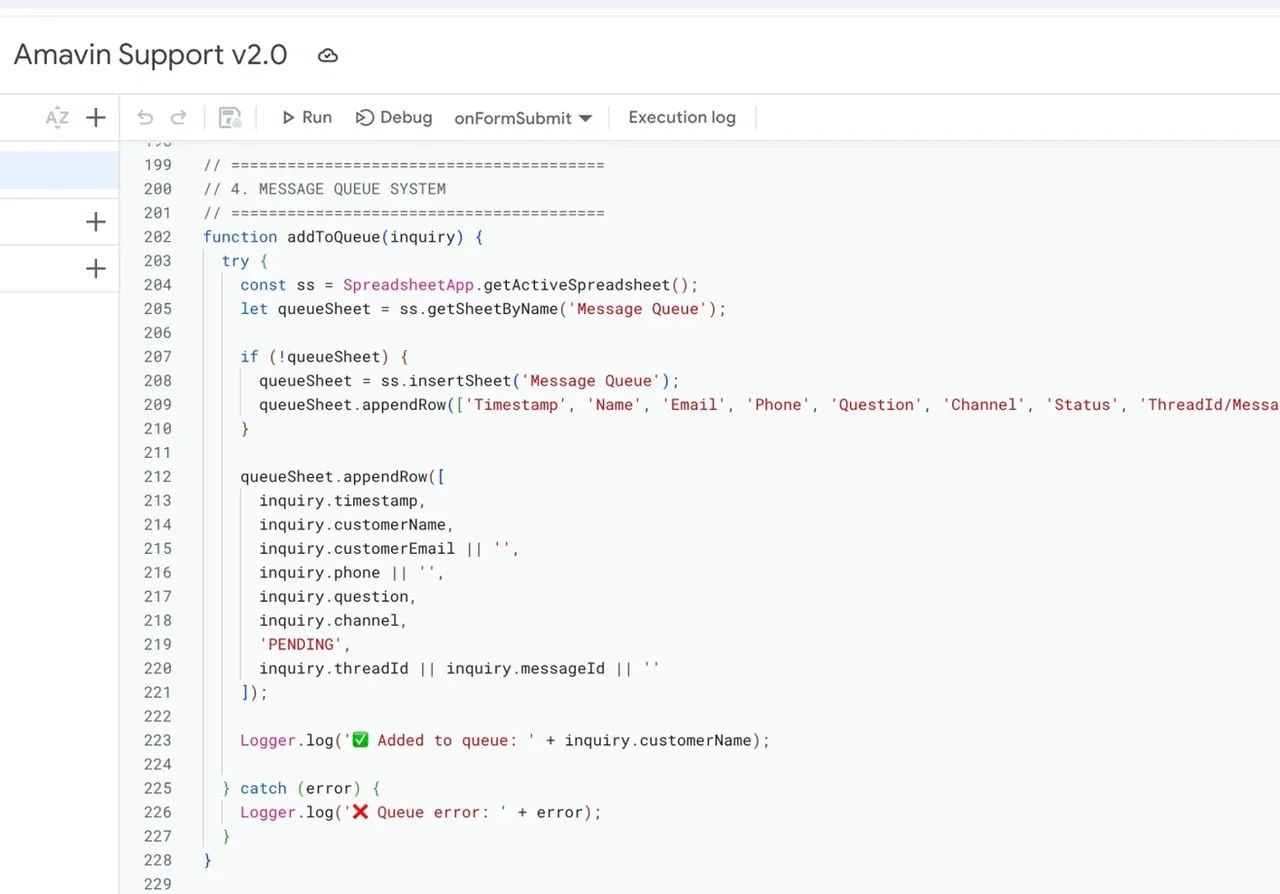
Task: Sort files alphabetically with the AZ icon
Action: coord(57,118)
